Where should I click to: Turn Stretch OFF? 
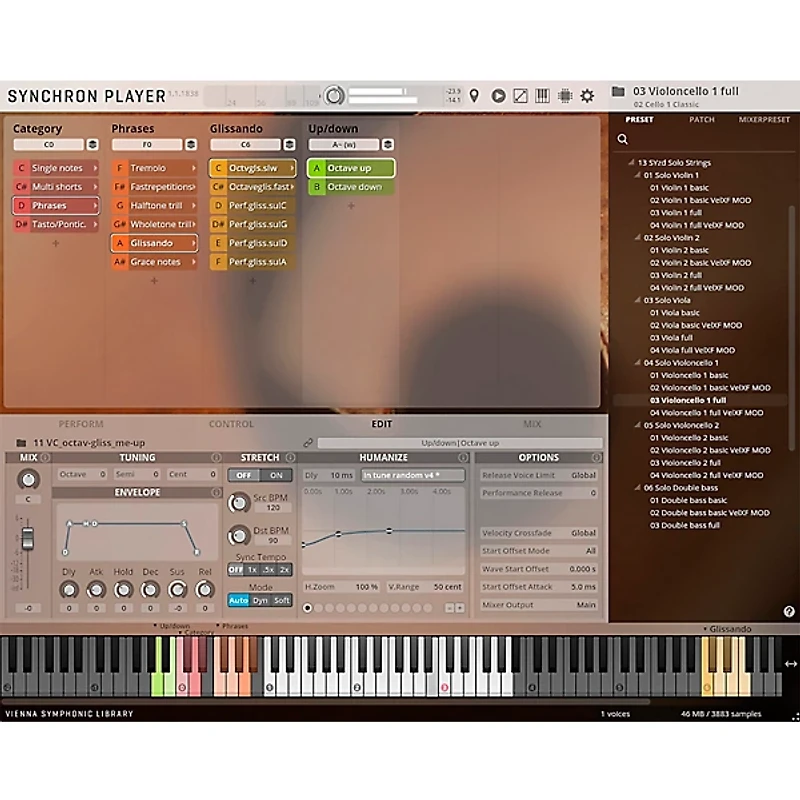244,475
